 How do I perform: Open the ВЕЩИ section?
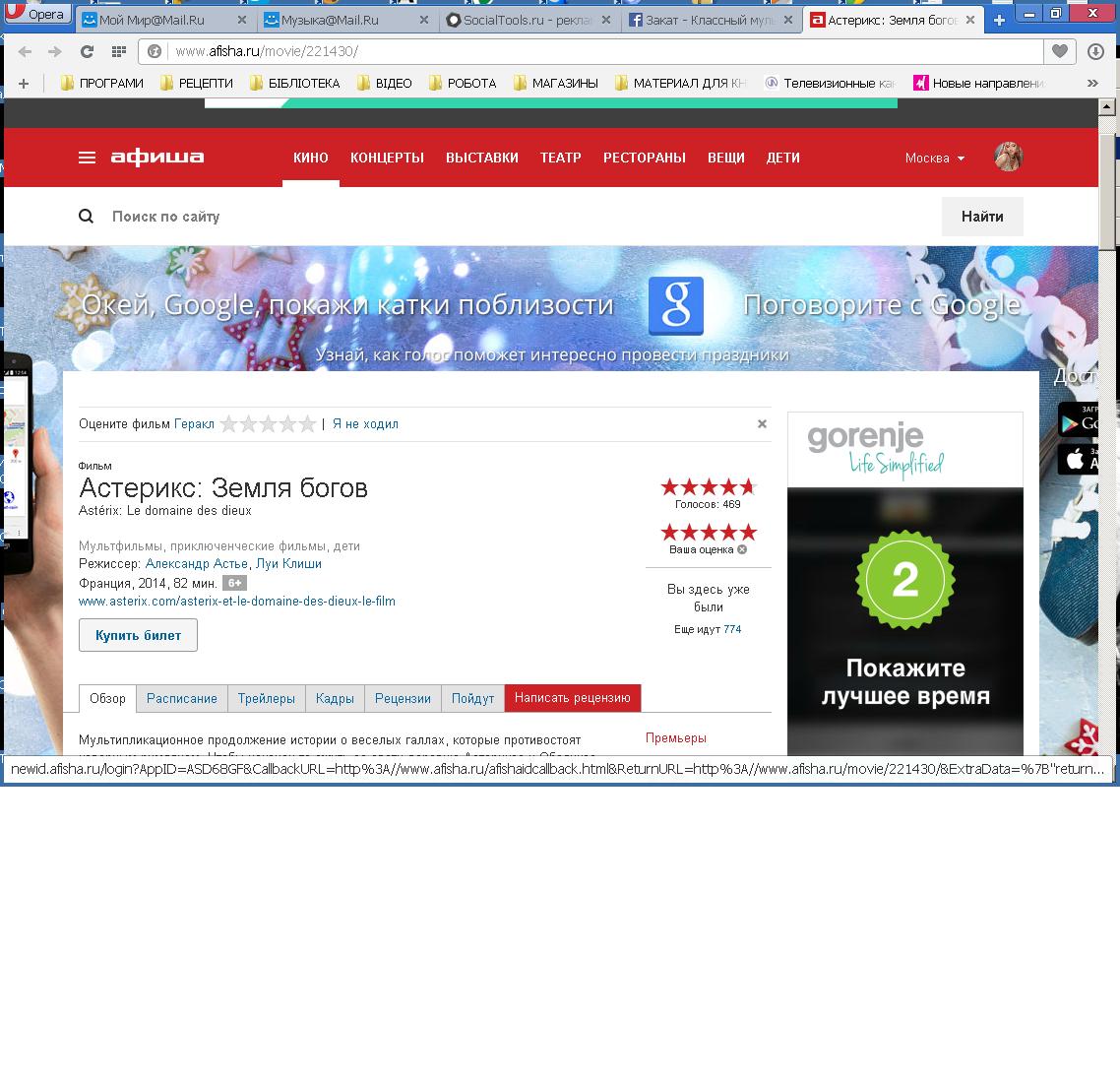(725, 158)
